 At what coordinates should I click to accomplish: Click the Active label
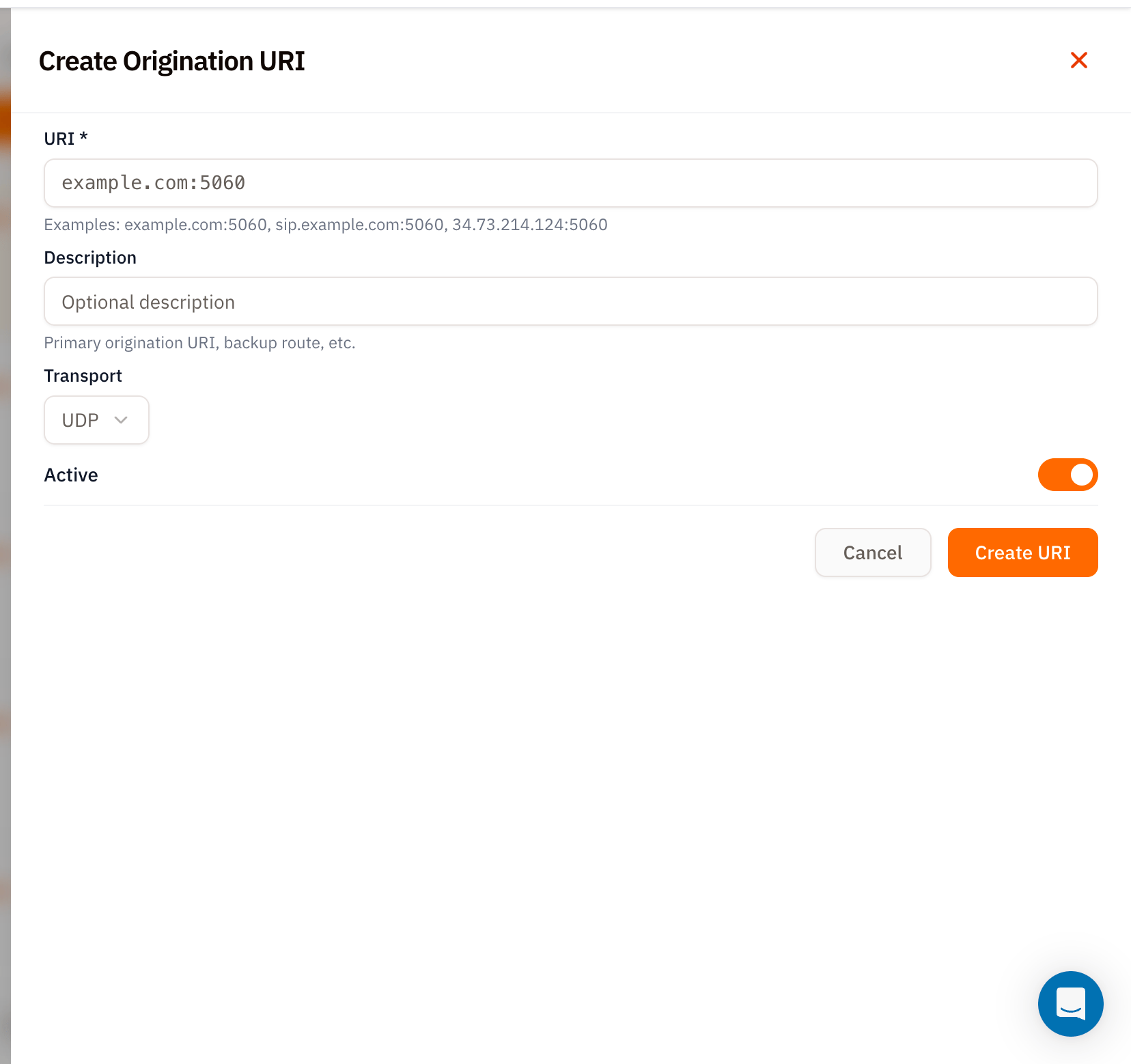71,475
